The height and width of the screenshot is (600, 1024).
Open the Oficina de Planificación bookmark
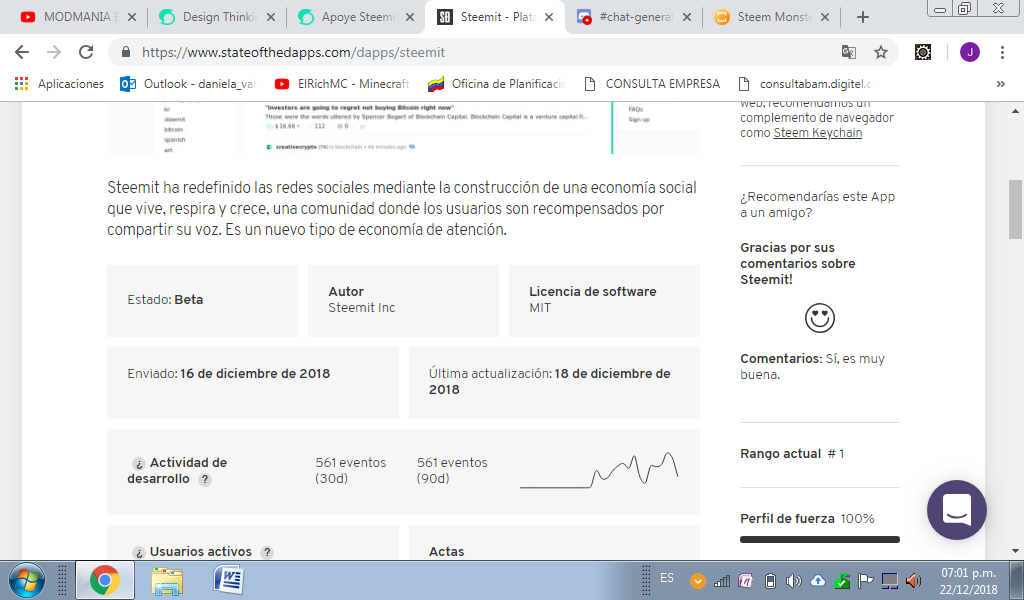(496, 84)
